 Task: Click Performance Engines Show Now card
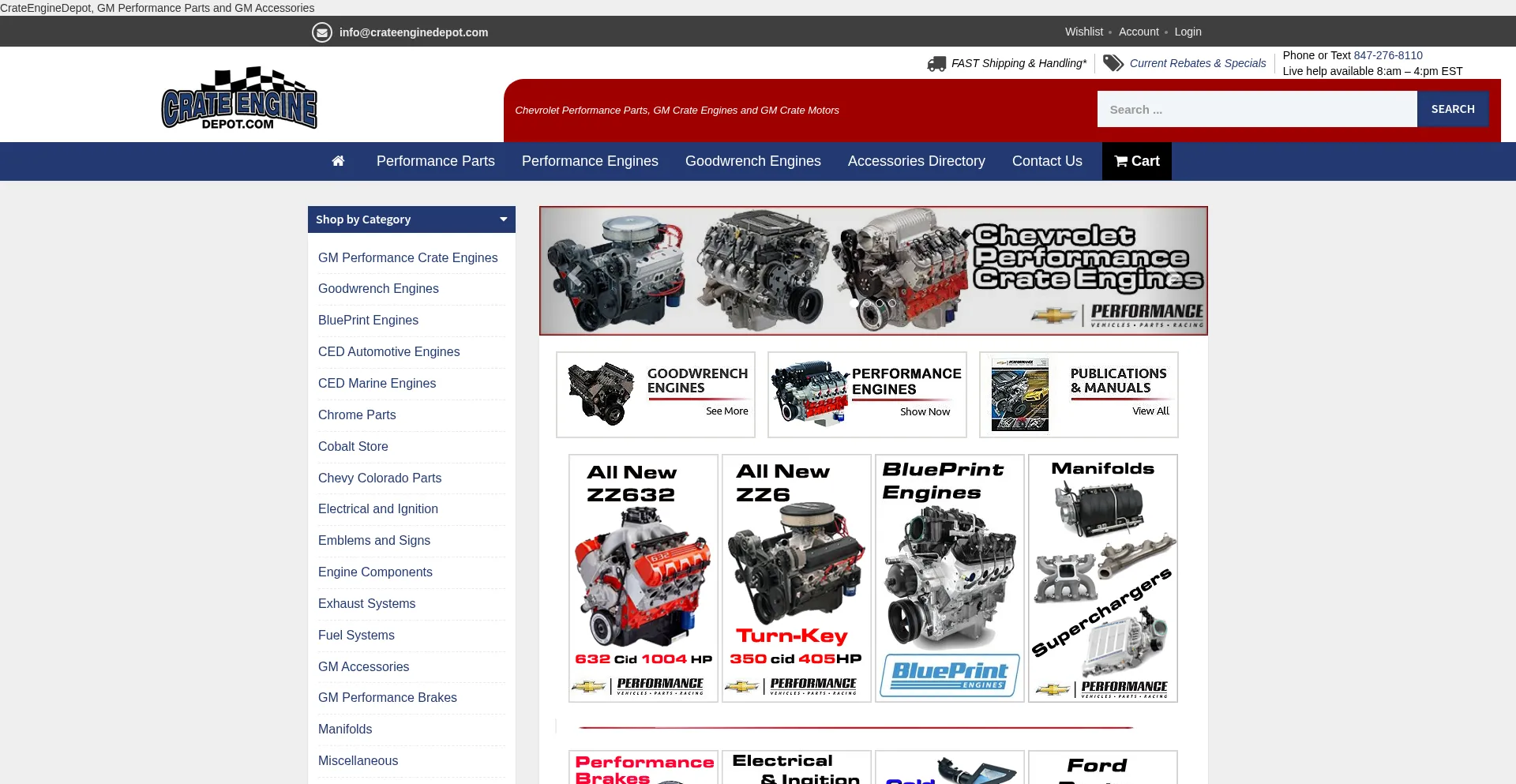867,395
